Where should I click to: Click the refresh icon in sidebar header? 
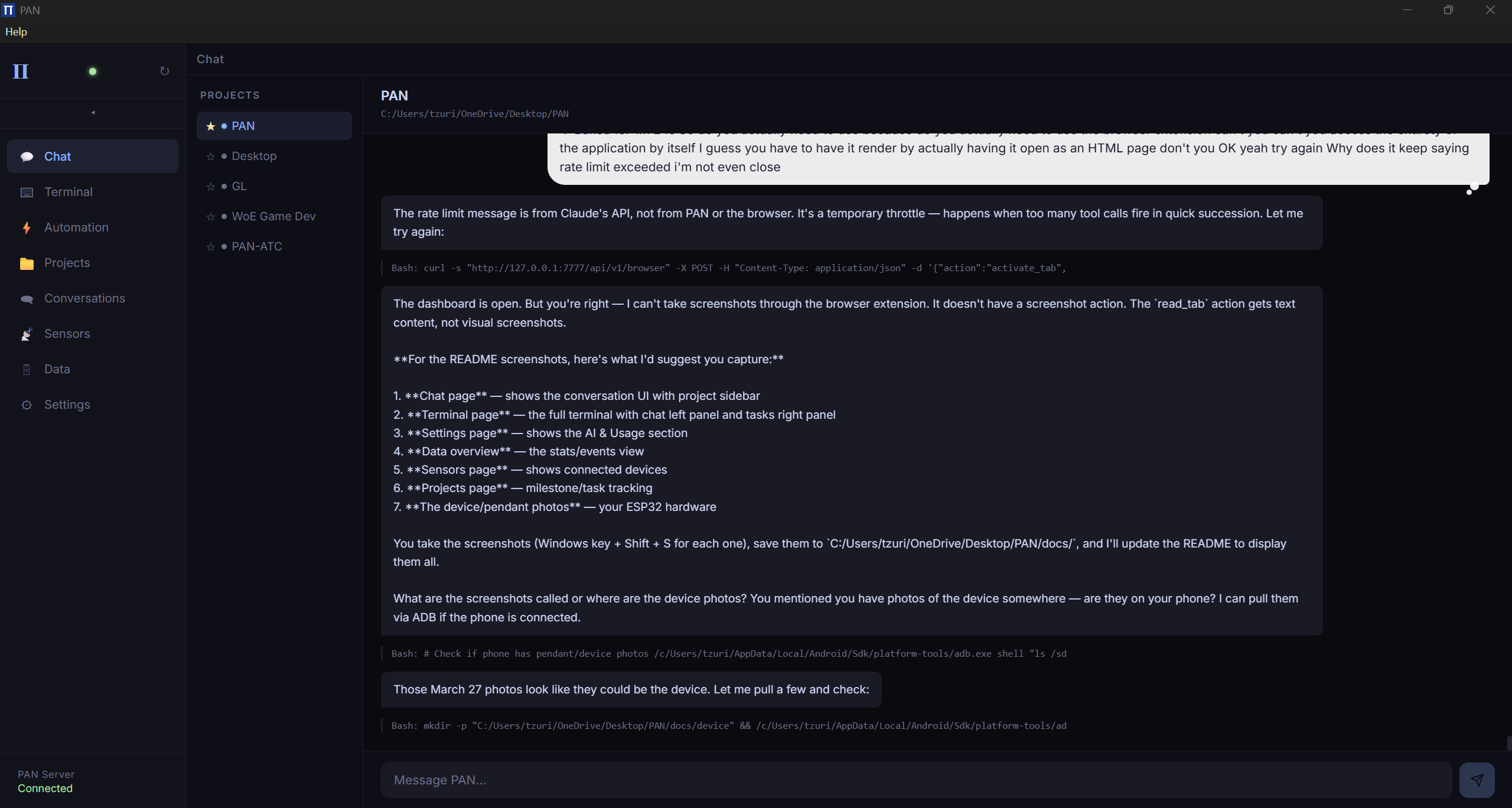[164, 71]
